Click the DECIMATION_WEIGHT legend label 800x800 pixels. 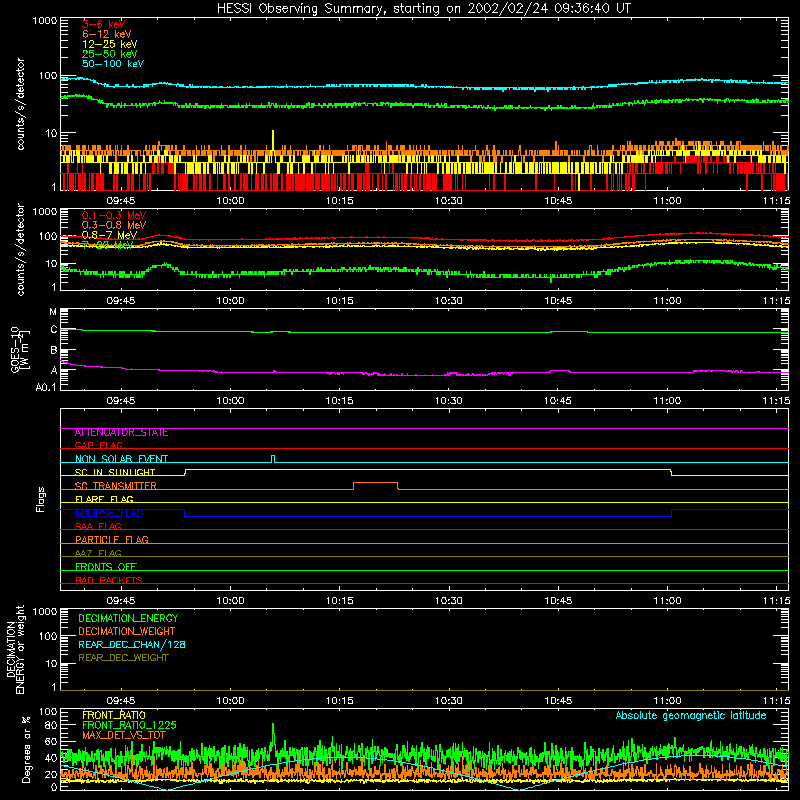pos(127,632)
